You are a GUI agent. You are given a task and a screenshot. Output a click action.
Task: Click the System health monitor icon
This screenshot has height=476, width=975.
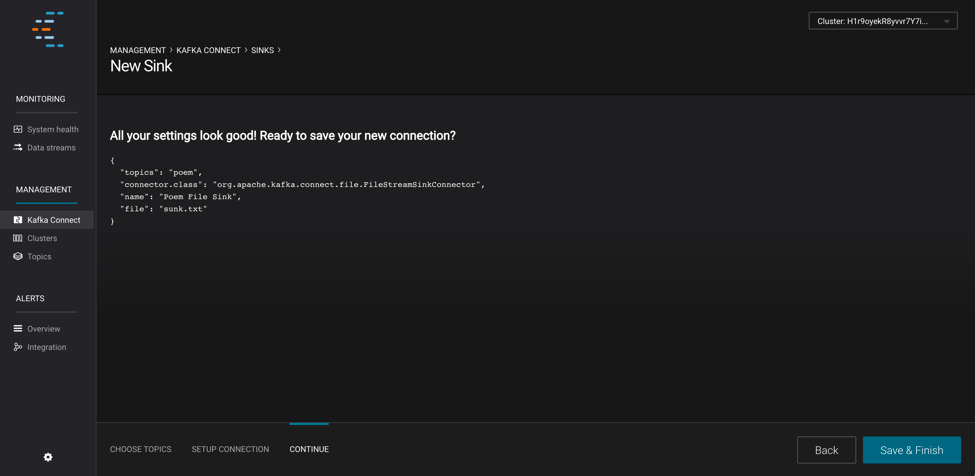pos(17,129)
